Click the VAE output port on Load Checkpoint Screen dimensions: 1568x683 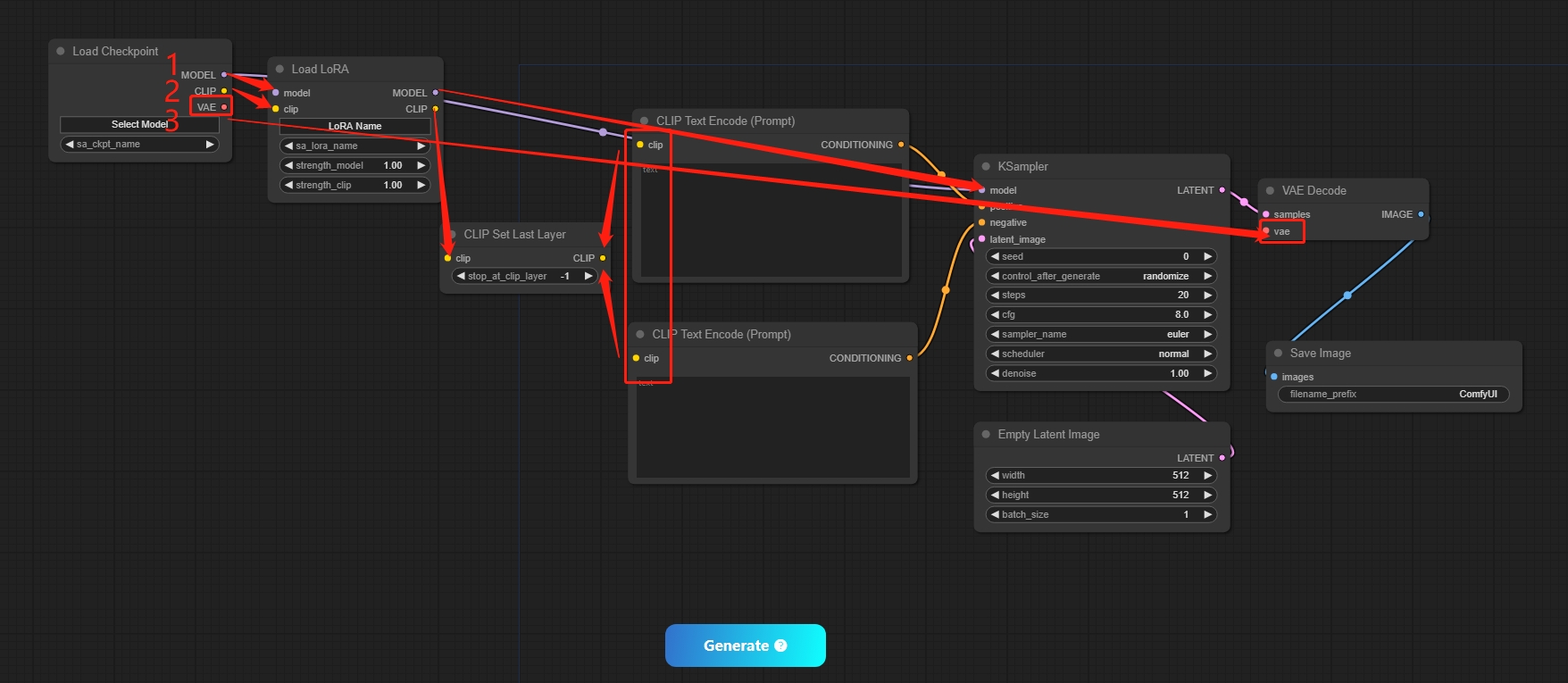click(224, 107)
